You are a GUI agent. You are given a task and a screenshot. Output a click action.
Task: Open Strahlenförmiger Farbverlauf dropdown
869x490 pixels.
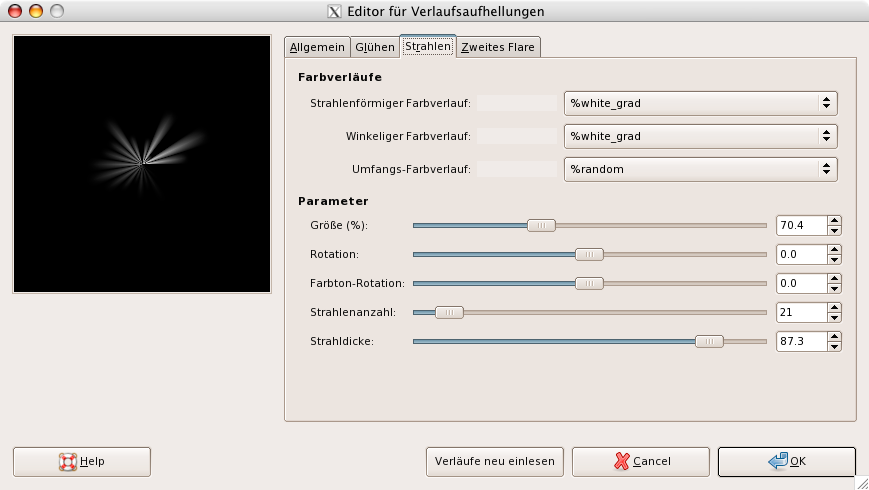point(700,102)
